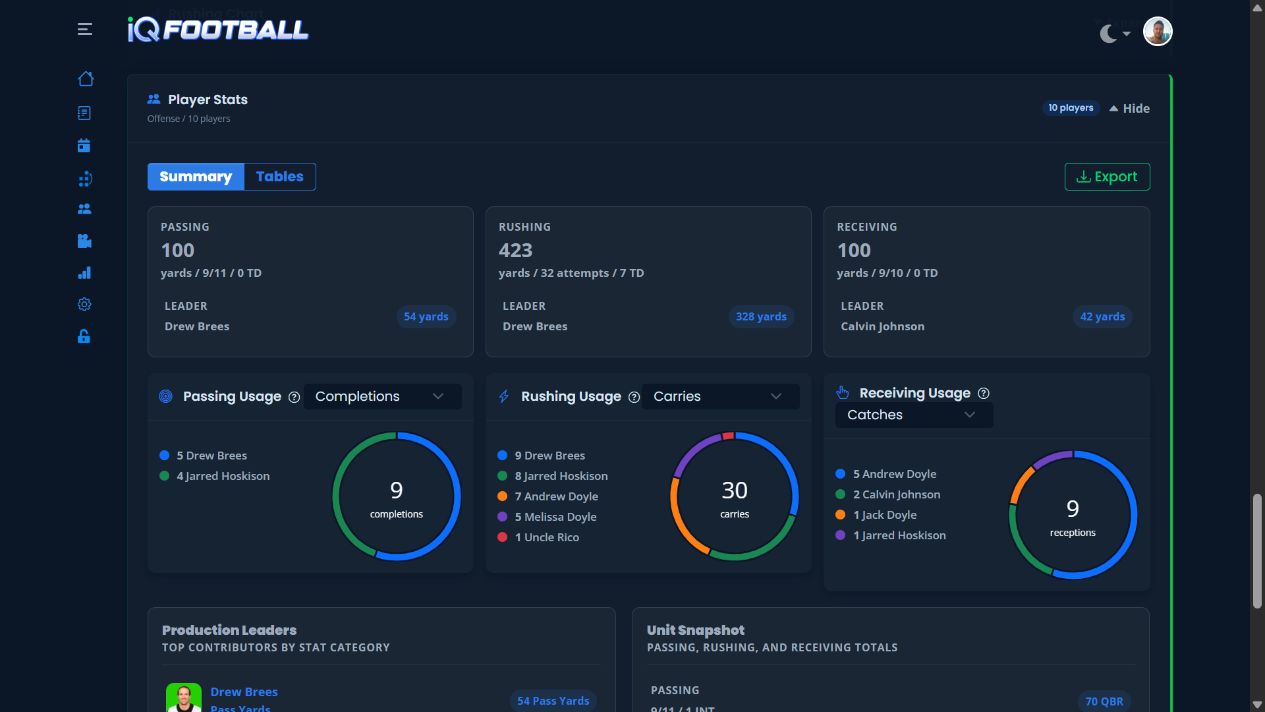Select 1 Jack Doyle legend entry

click(876, 515)
